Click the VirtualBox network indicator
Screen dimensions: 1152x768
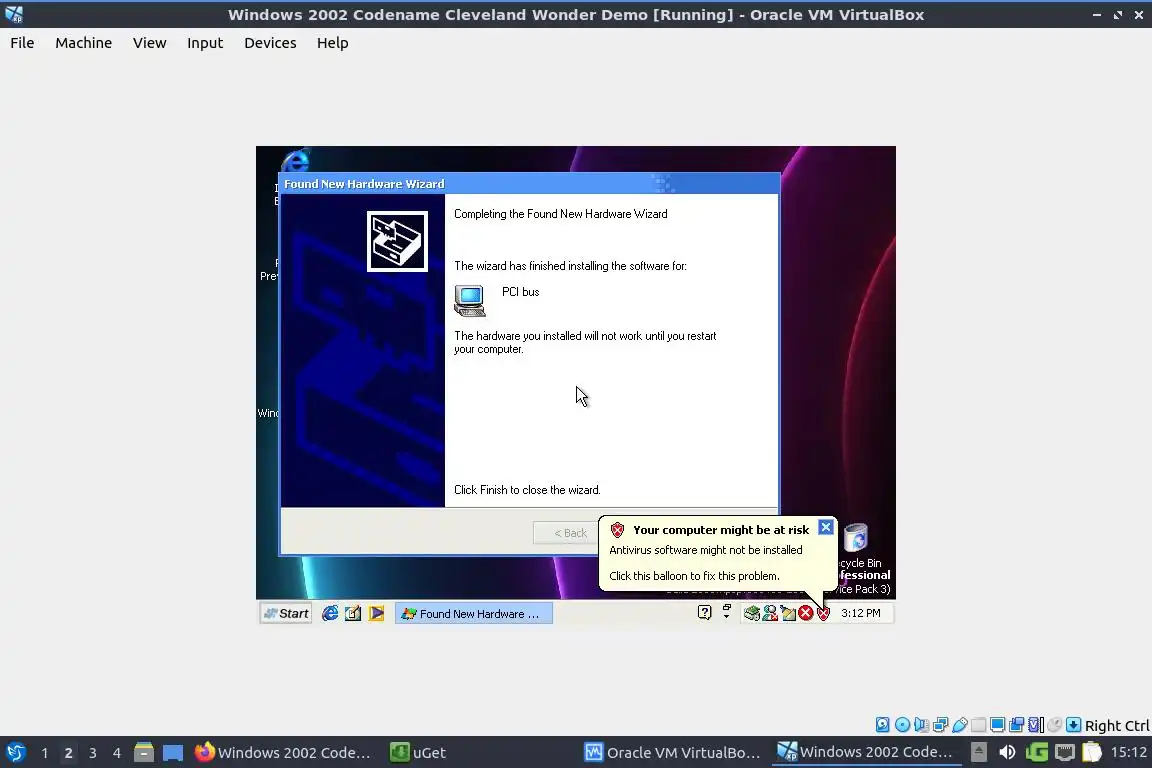pos(940,725)
